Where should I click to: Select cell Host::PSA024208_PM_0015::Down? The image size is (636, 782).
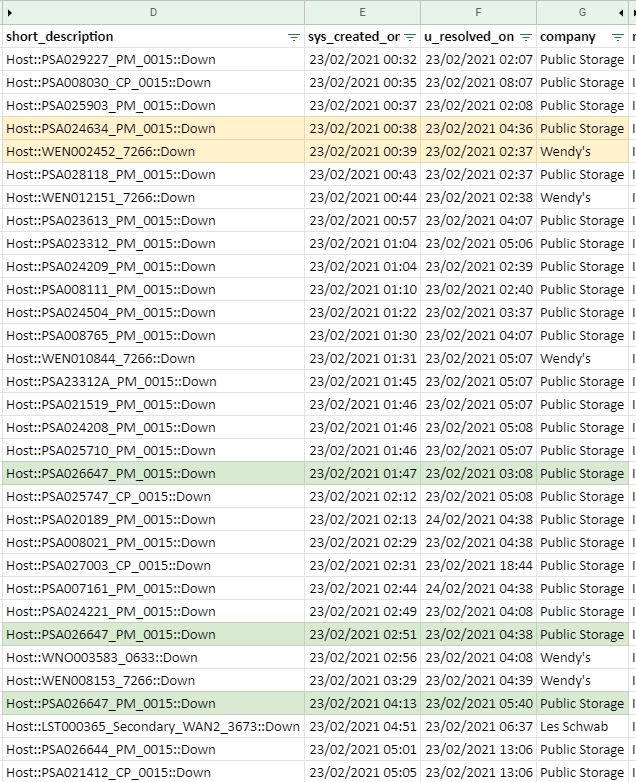tap(154, 427)
